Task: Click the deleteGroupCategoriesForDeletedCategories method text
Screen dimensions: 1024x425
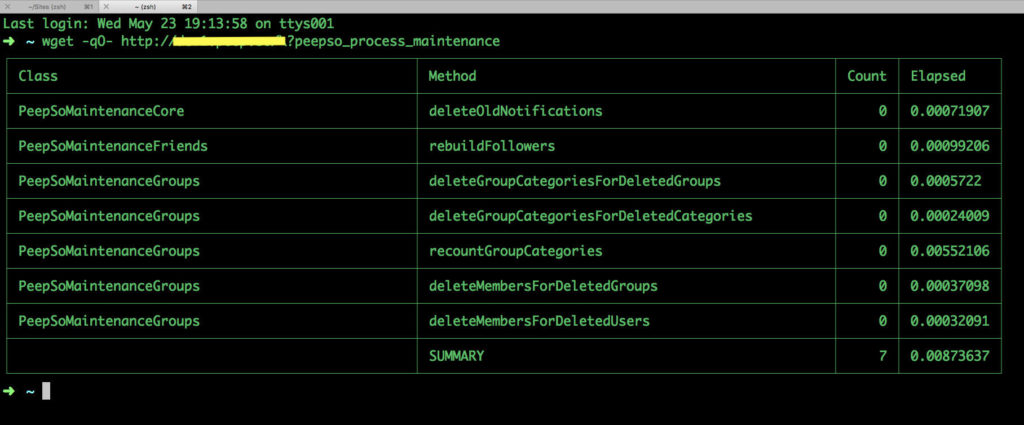Action: tap(590, 216)
